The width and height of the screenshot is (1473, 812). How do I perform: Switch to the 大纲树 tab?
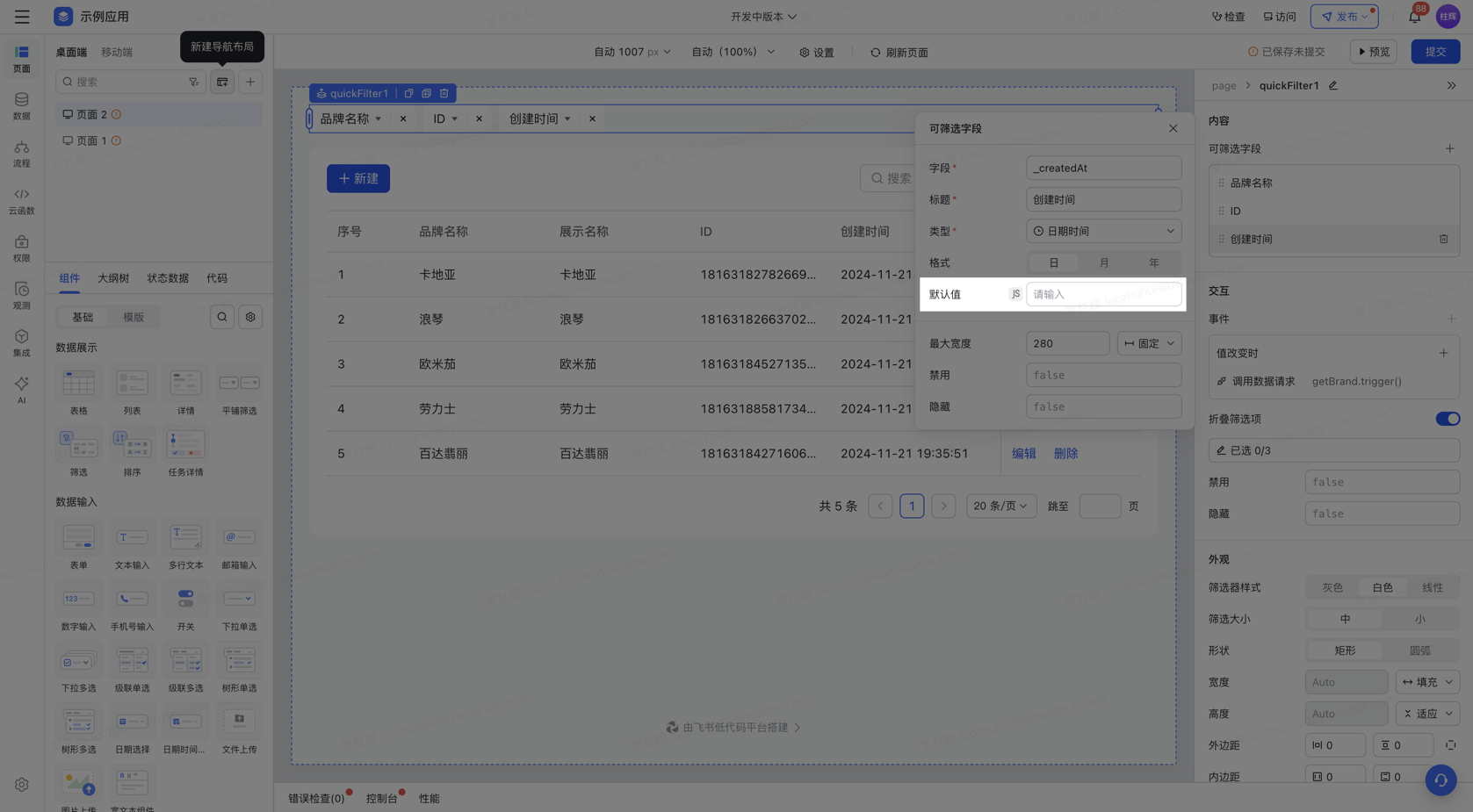click(113, 278)
